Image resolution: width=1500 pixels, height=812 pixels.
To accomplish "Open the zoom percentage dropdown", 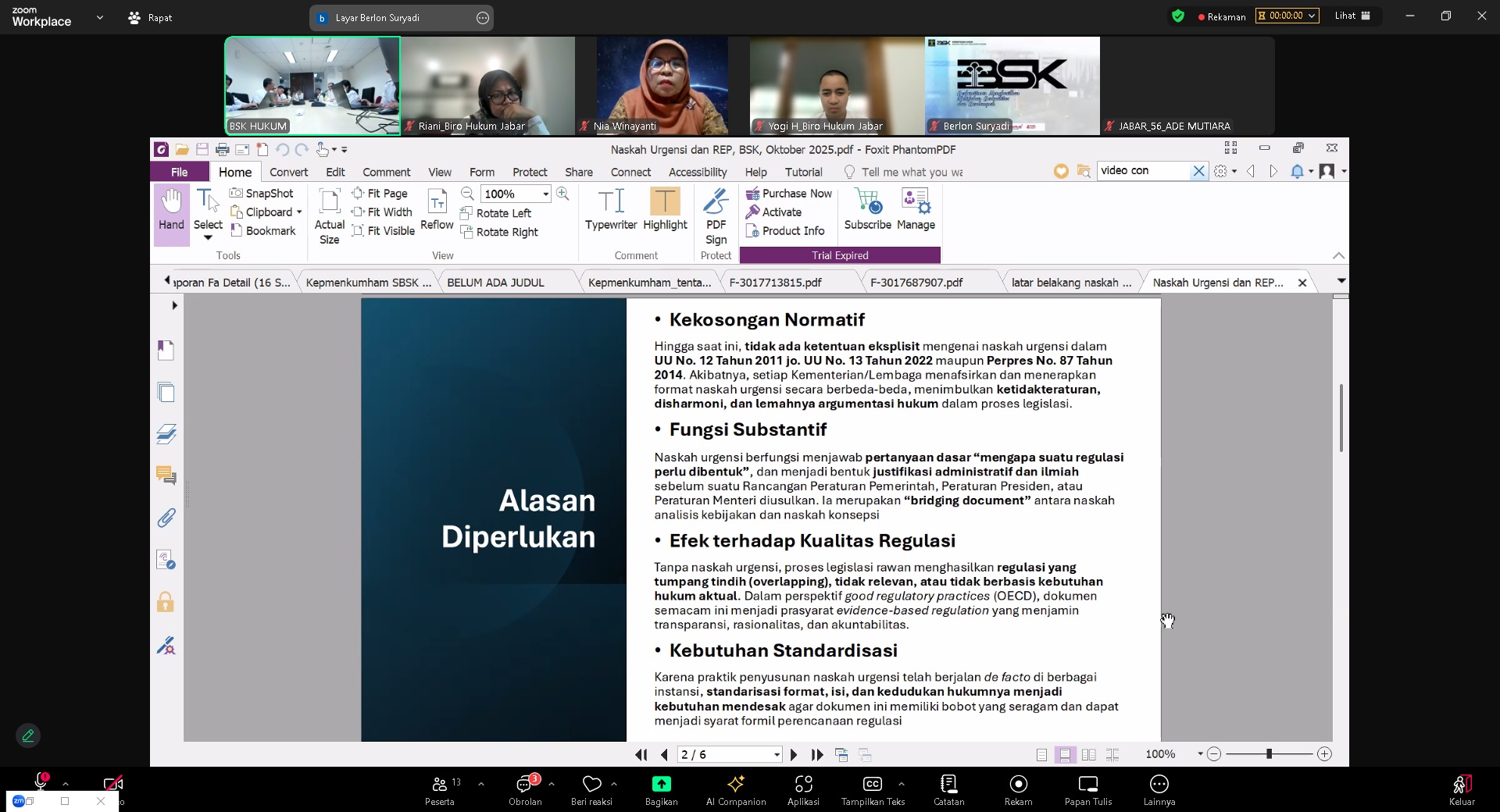I will coord(545,194).
